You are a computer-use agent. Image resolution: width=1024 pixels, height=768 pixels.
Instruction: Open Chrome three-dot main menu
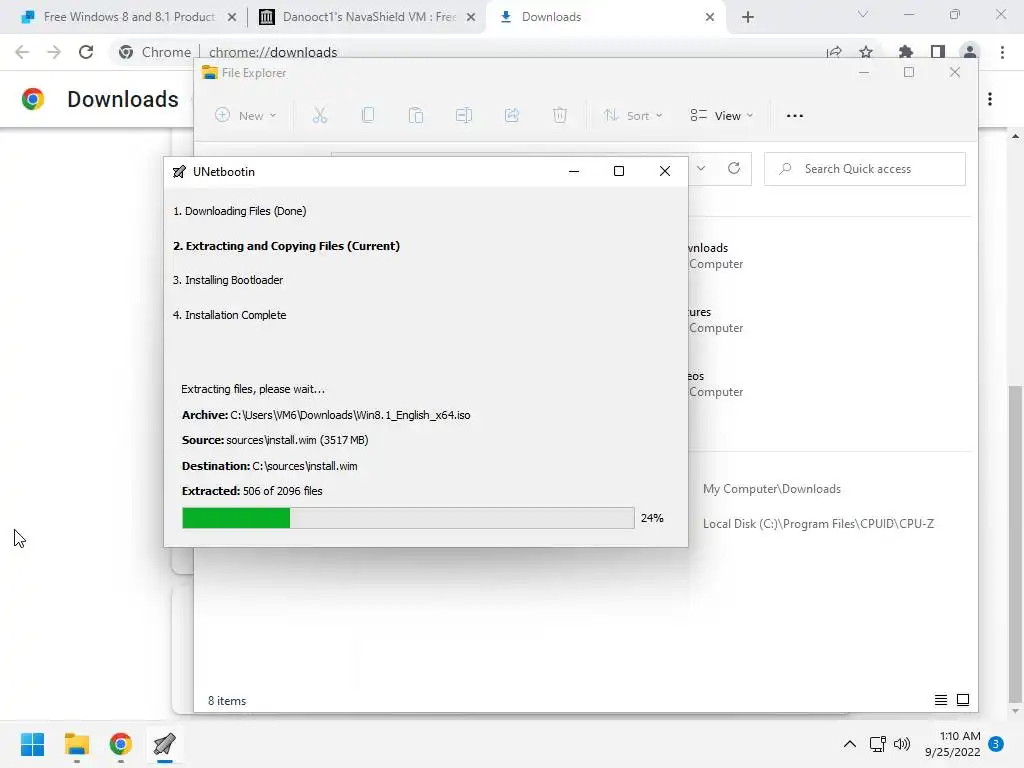[x=1002, y=52]
